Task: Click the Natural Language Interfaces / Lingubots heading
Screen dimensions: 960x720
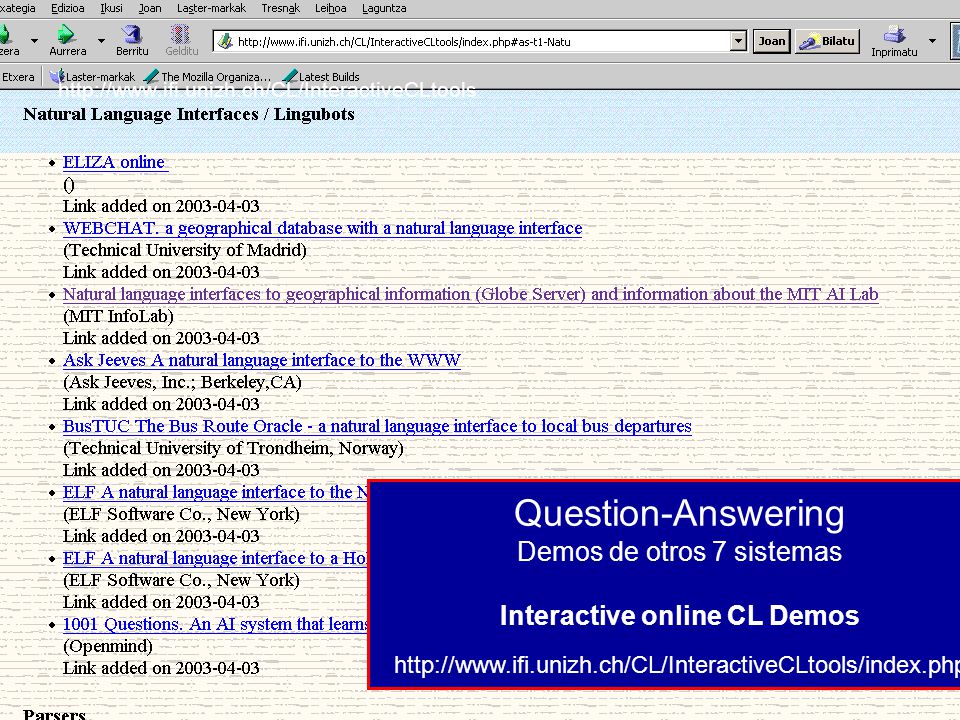Action: point(189,114)
